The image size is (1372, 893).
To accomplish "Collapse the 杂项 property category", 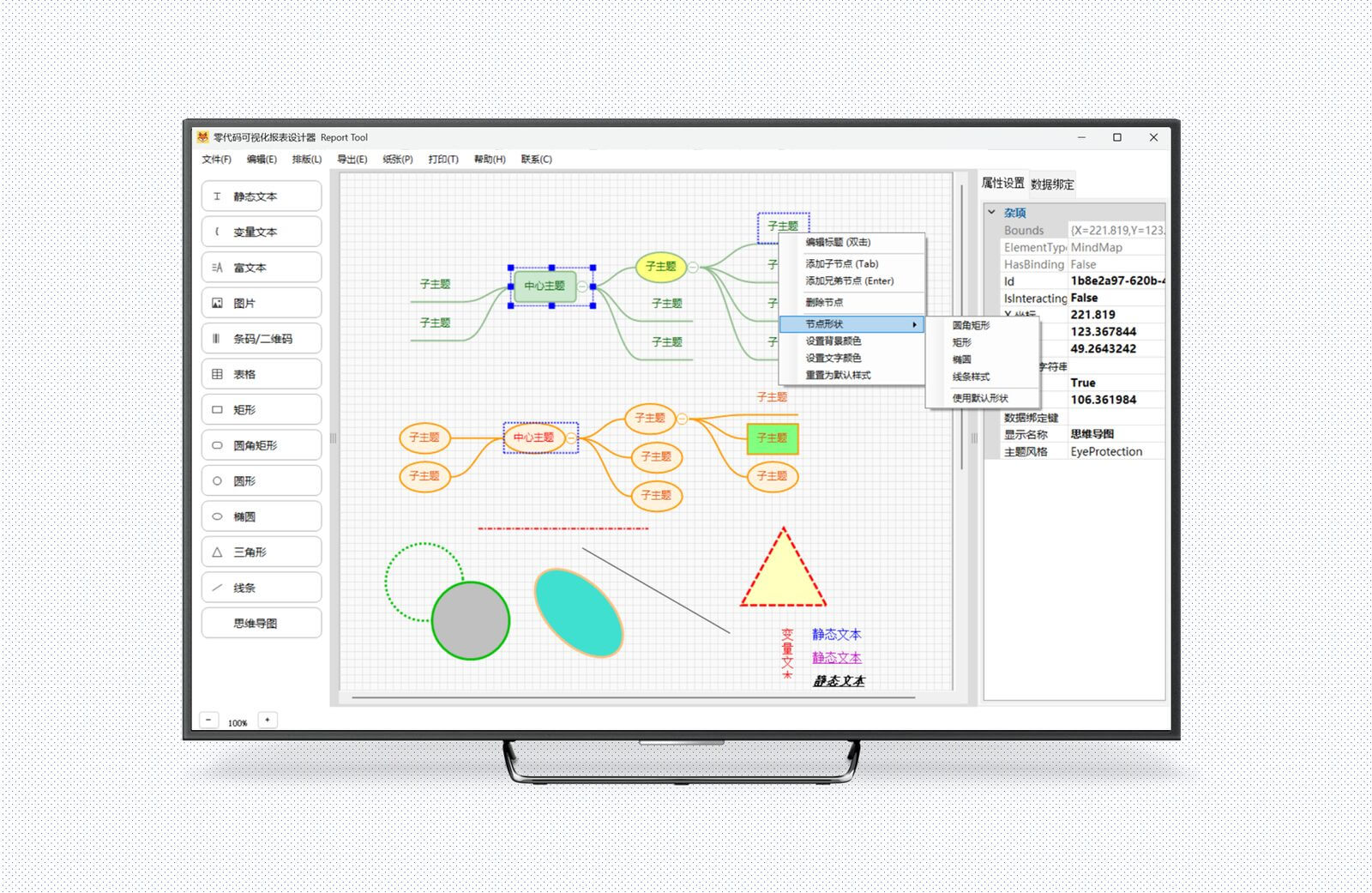I will pos(992,212).
